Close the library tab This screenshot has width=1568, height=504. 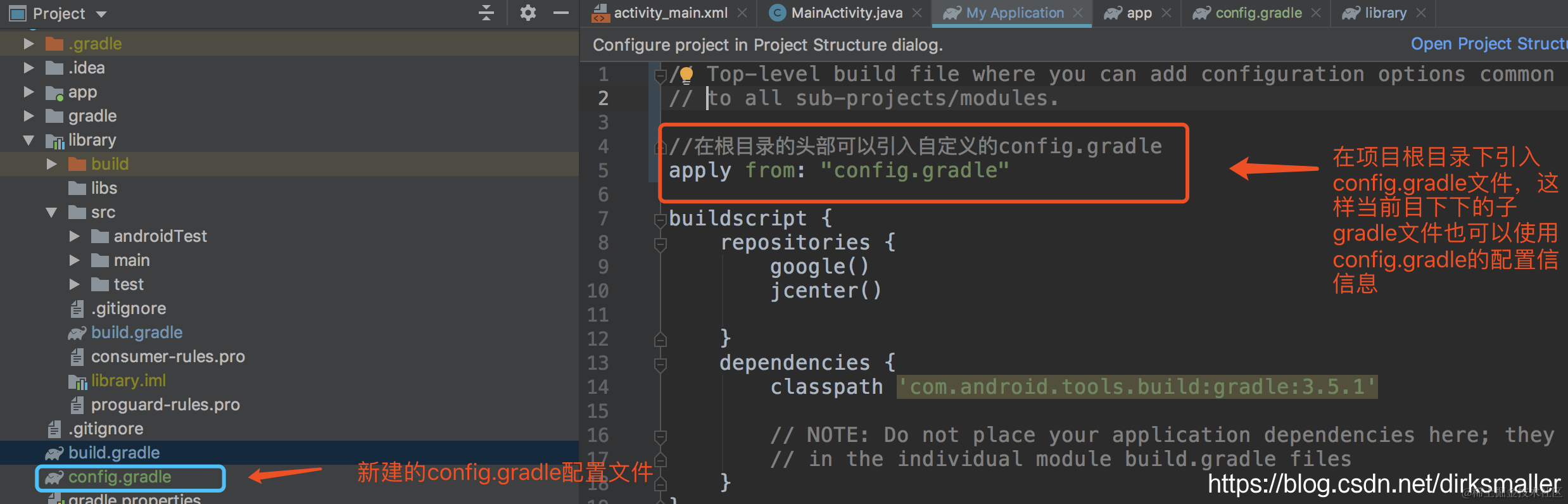tap(1421, 13)
